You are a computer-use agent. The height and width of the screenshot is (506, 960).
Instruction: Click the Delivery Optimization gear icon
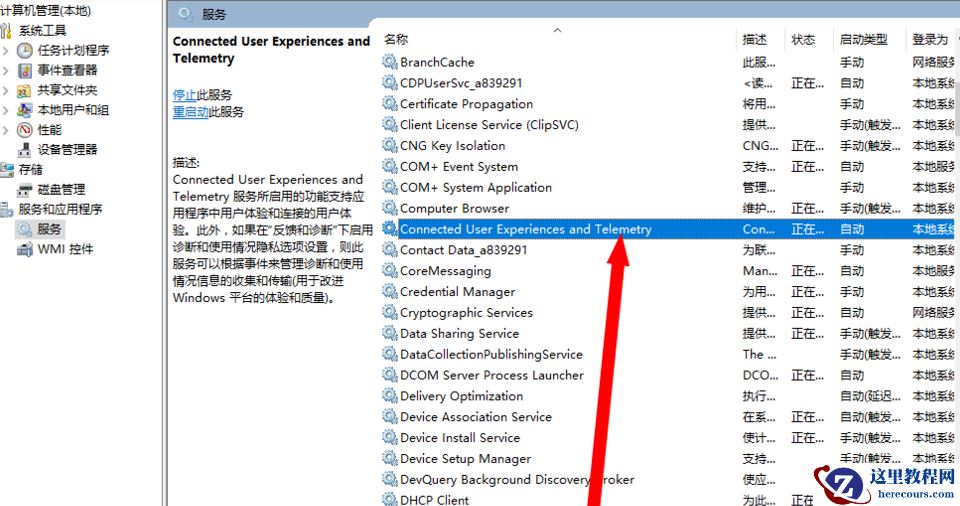tap(390, 396)
